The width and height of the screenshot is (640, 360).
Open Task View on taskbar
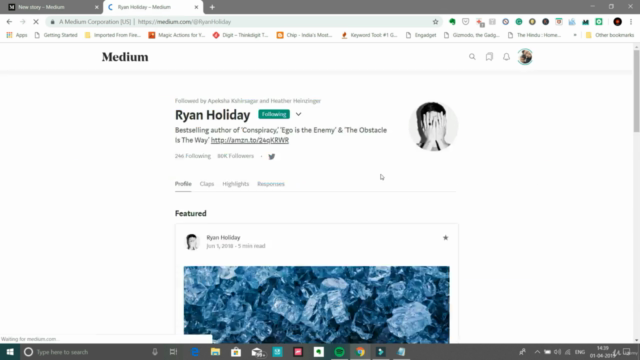click(173, 352)
